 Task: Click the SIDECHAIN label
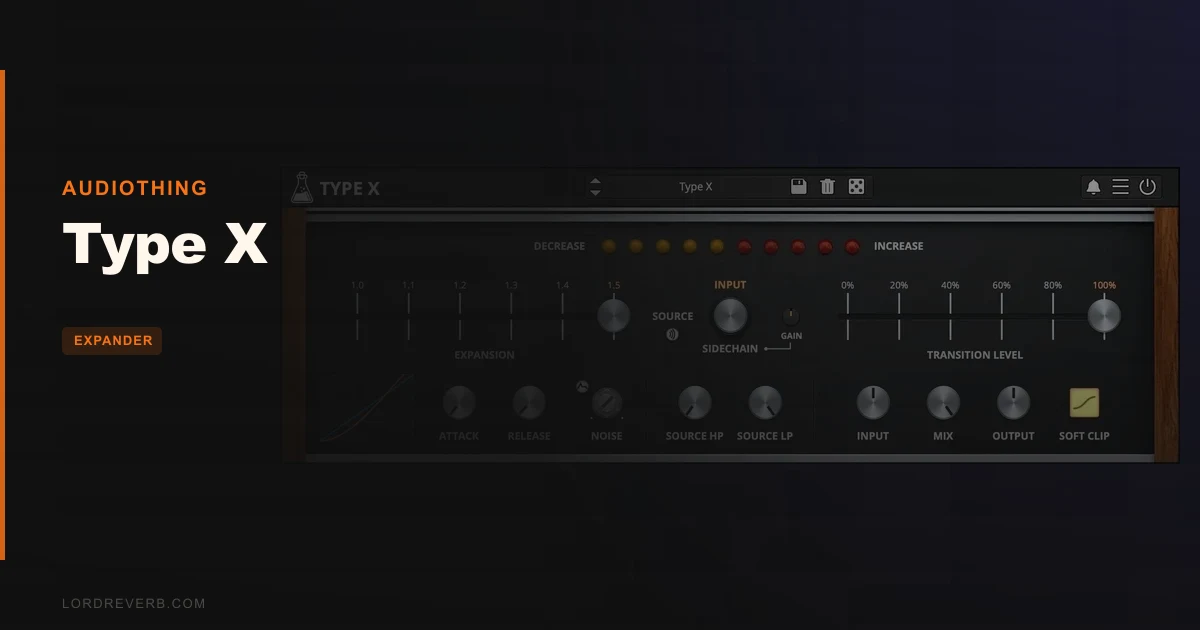coord(730,349)
